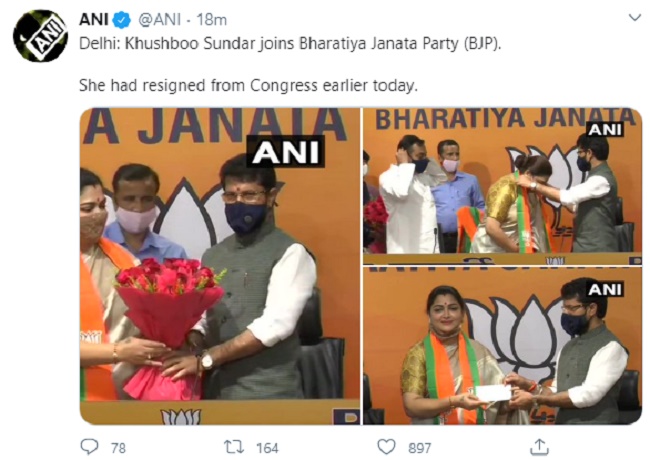This screenshot has width=650, height=460.
Task: Click the retweet arrows icon
Action: click(234, 447)
